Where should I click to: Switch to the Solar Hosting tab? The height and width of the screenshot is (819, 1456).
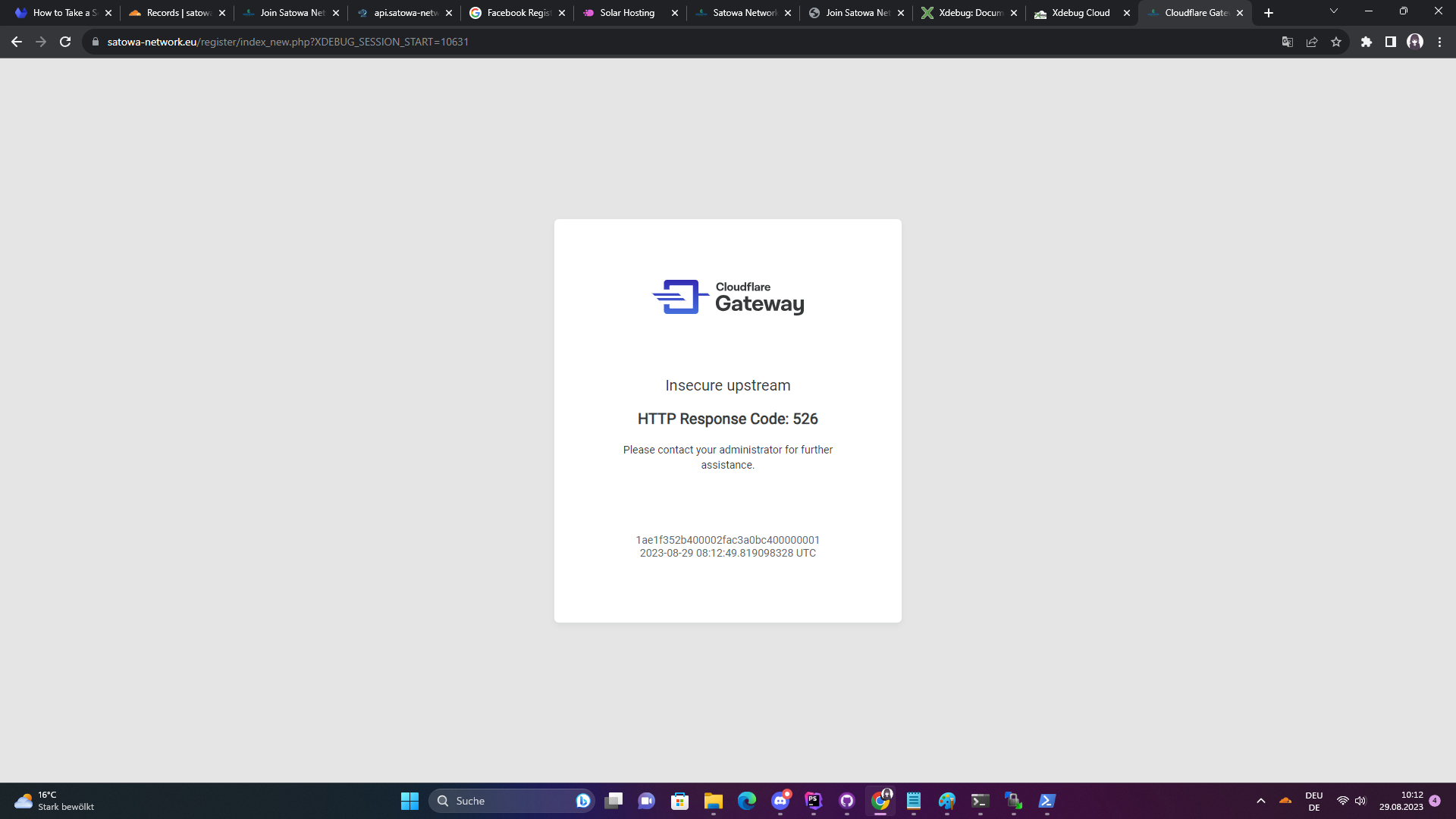pos(626,13)
